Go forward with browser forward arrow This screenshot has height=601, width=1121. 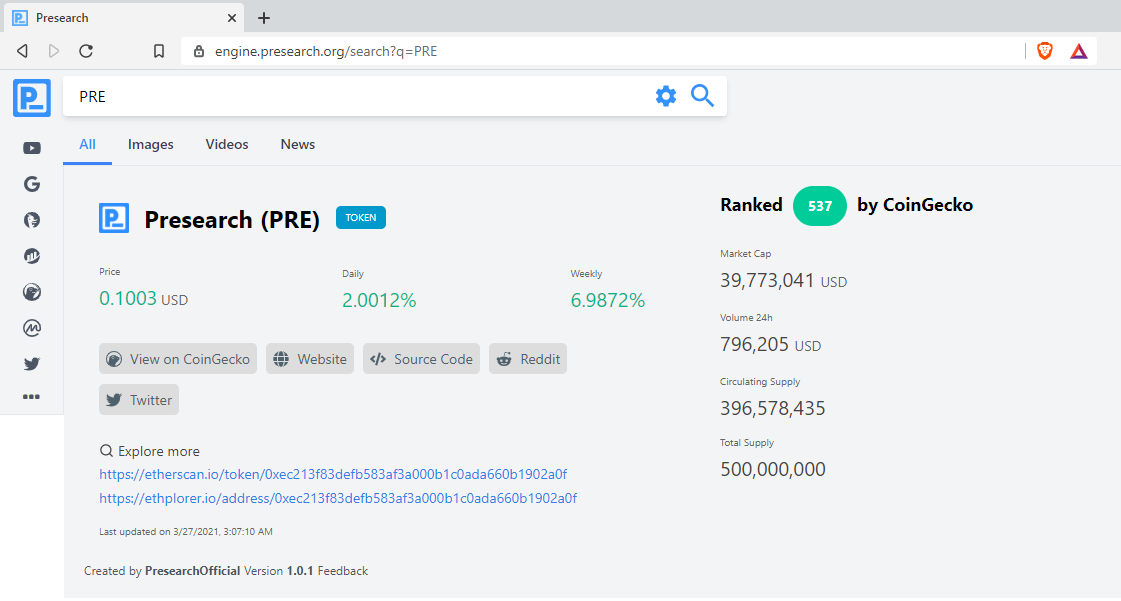(54, 51)
